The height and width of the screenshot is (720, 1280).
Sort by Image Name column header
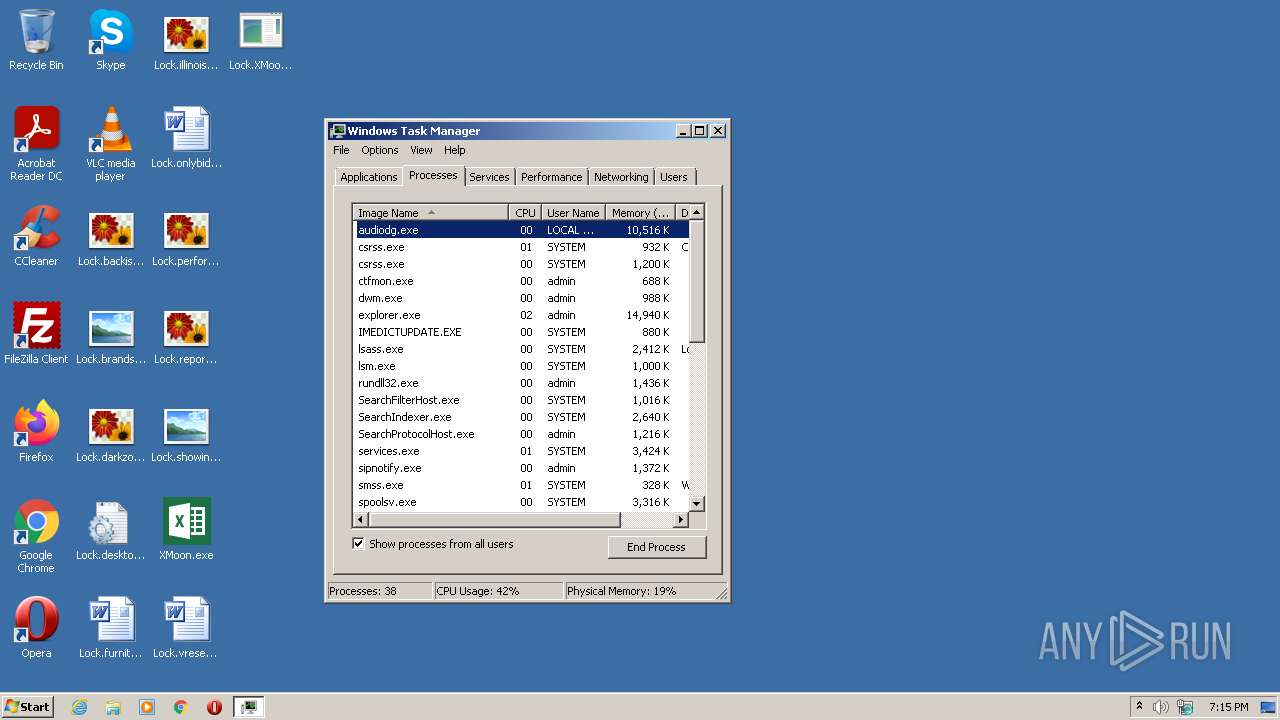(x=431, y=213)
